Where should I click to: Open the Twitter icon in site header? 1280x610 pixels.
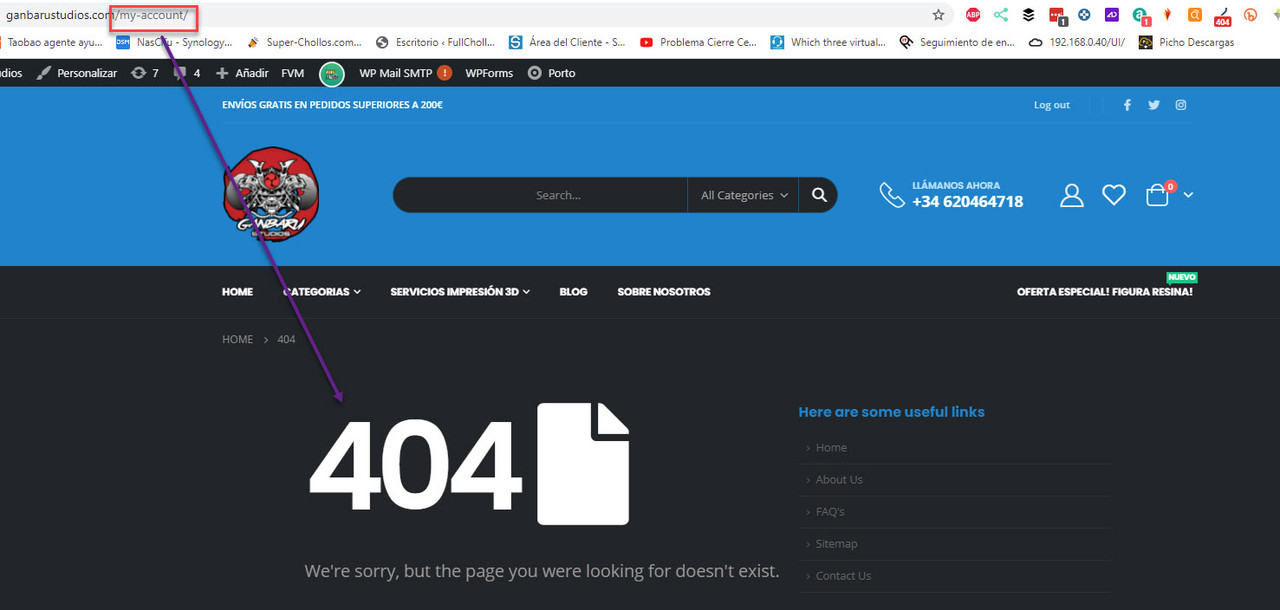[1154, 105]
